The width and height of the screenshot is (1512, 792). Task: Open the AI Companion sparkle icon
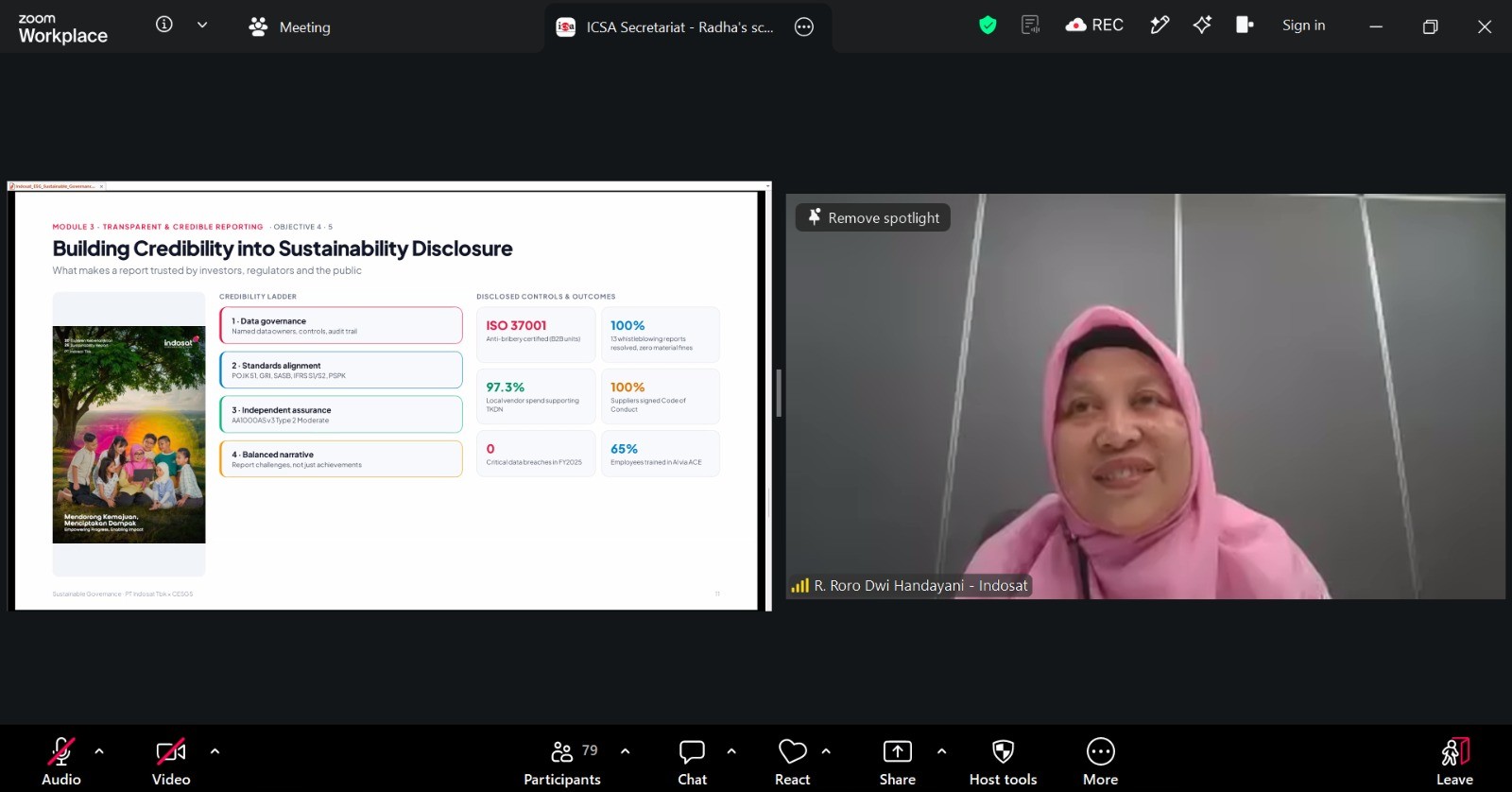[x=1202, y=26]
